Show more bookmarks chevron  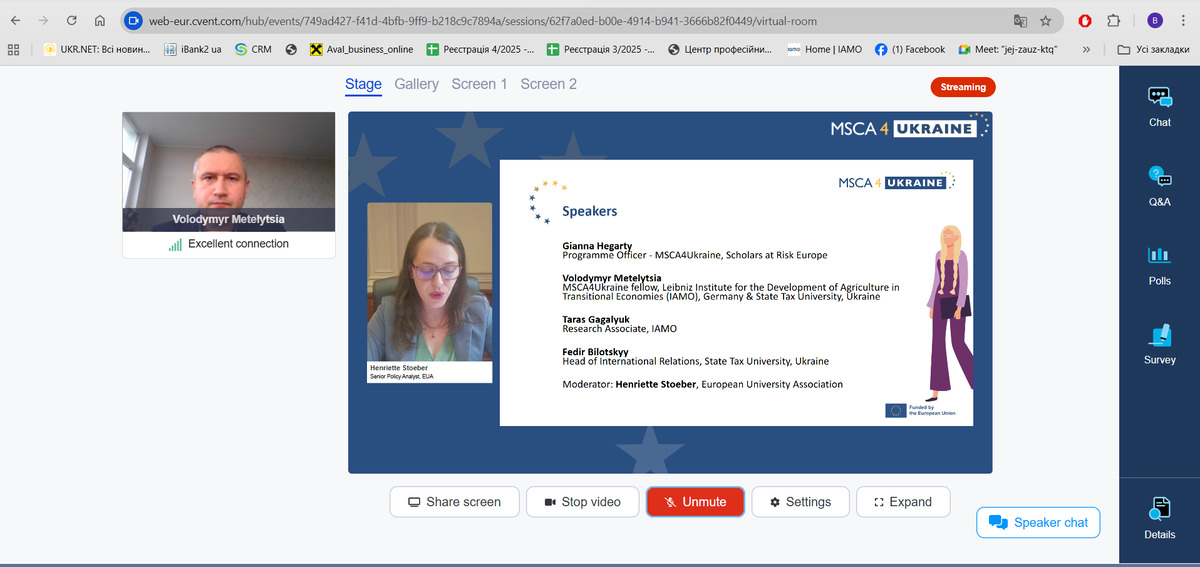coord(1086,49)
